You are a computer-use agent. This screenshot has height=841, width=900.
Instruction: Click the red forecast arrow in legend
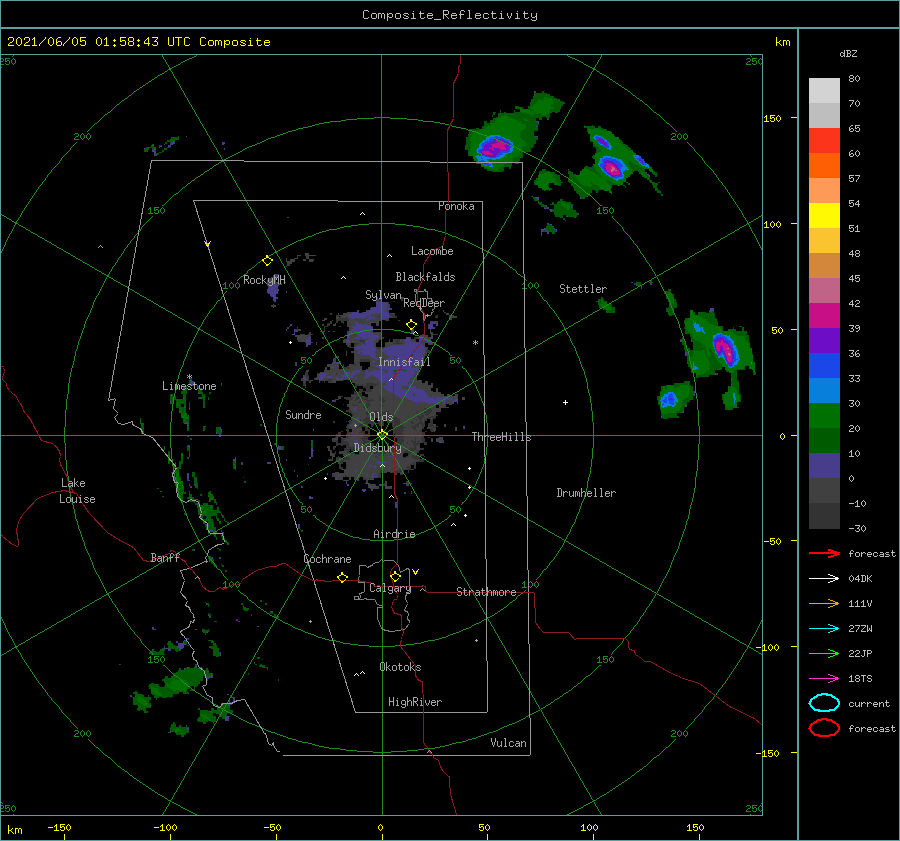(824, 553)
